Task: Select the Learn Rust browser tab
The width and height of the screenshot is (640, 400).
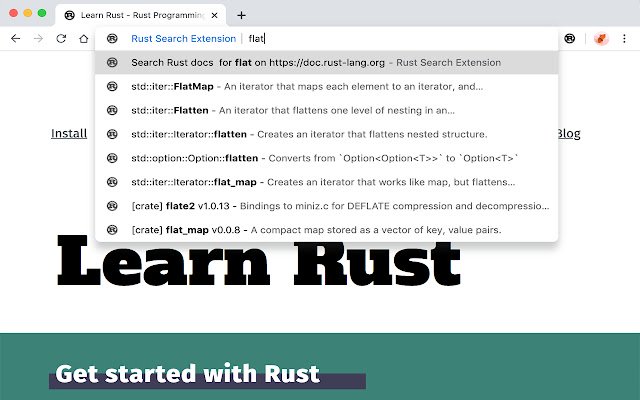Action: click(140, 15)
